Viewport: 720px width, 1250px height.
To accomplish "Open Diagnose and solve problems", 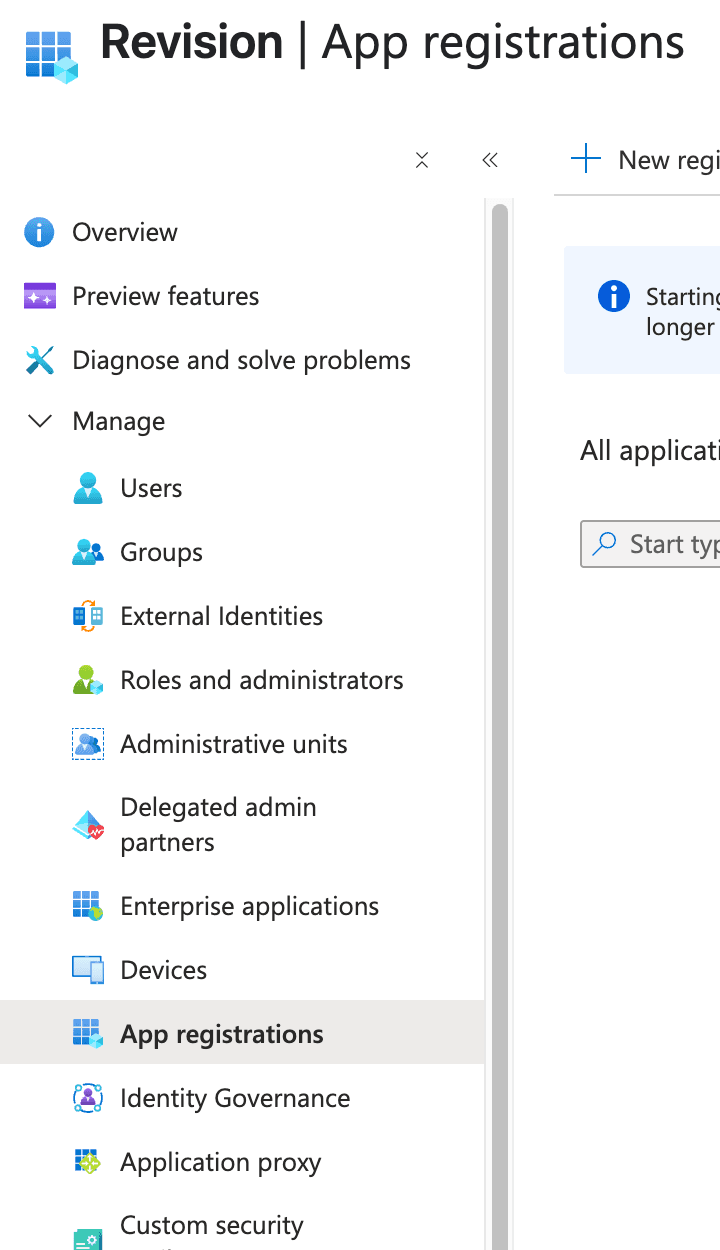I will 242,360.
